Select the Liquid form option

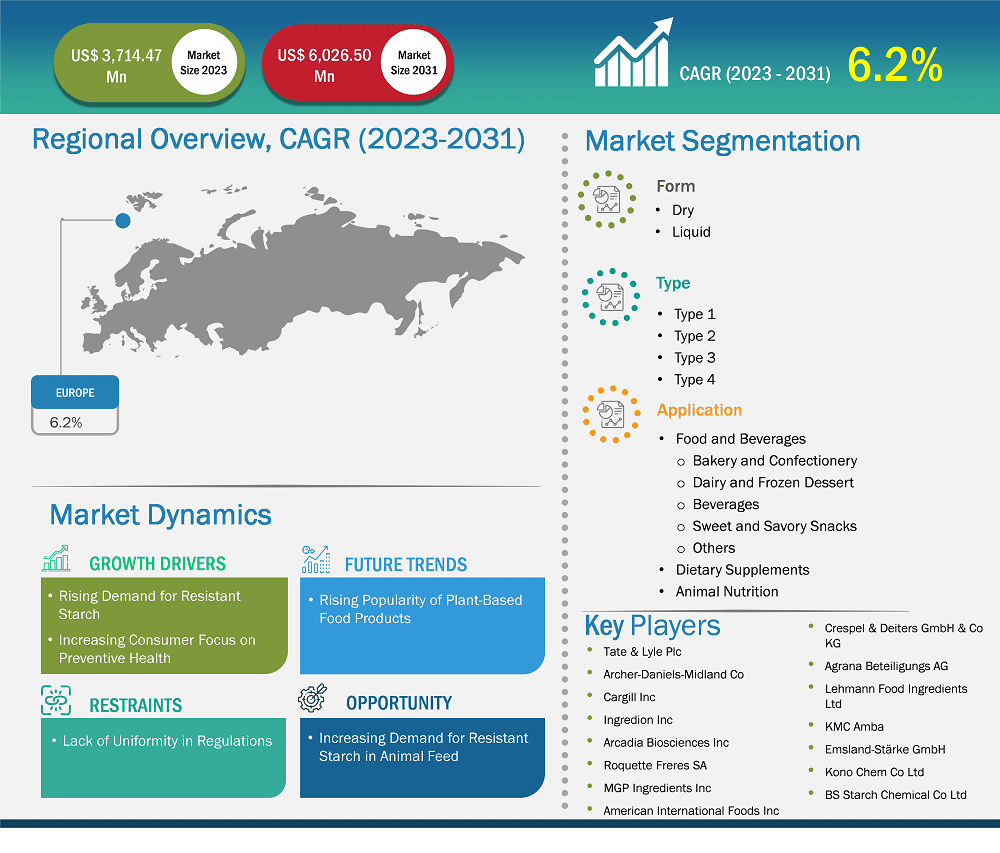tap(690, 231)
